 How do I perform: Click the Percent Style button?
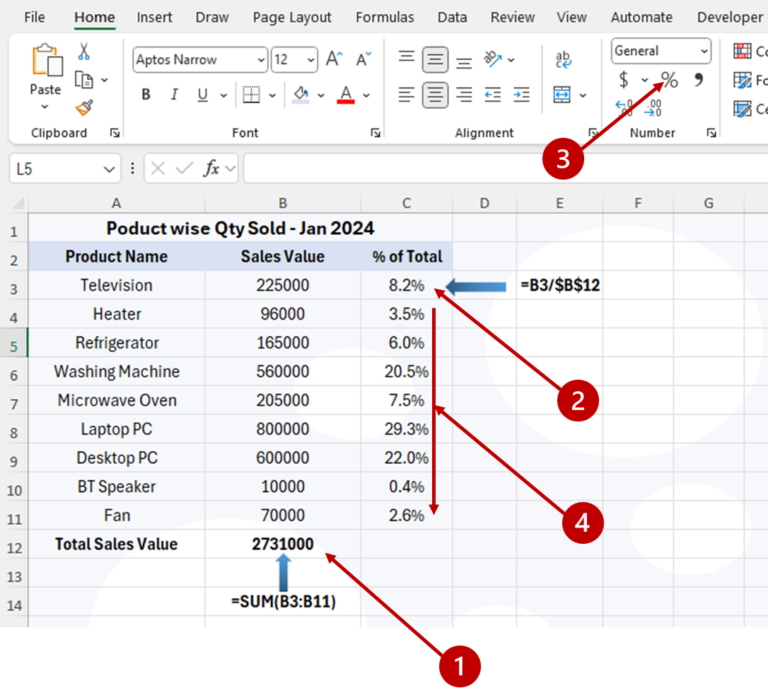coord(669,80)
